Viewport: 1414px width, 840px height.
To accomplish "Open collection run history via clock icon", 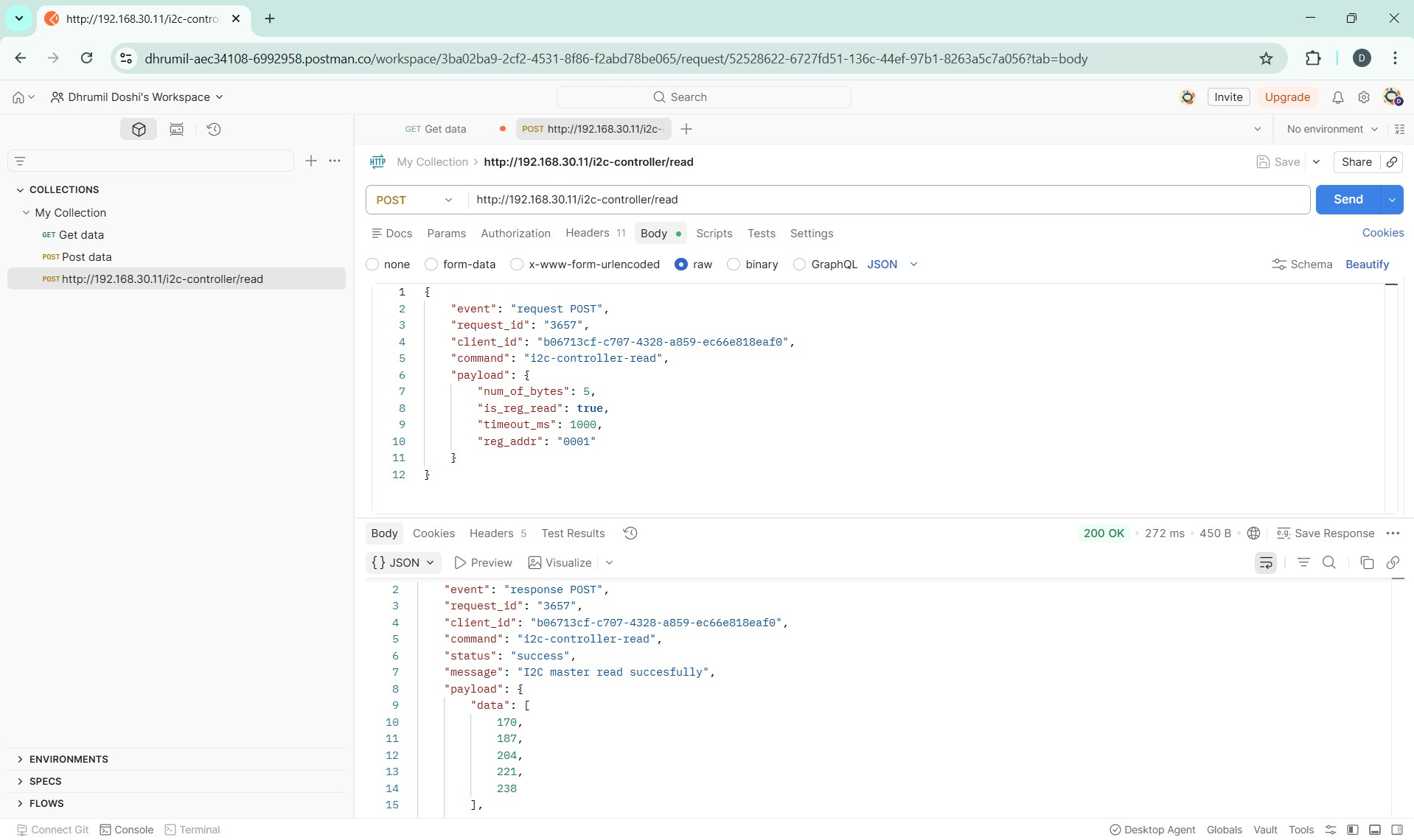I will [x=213, y=129].
